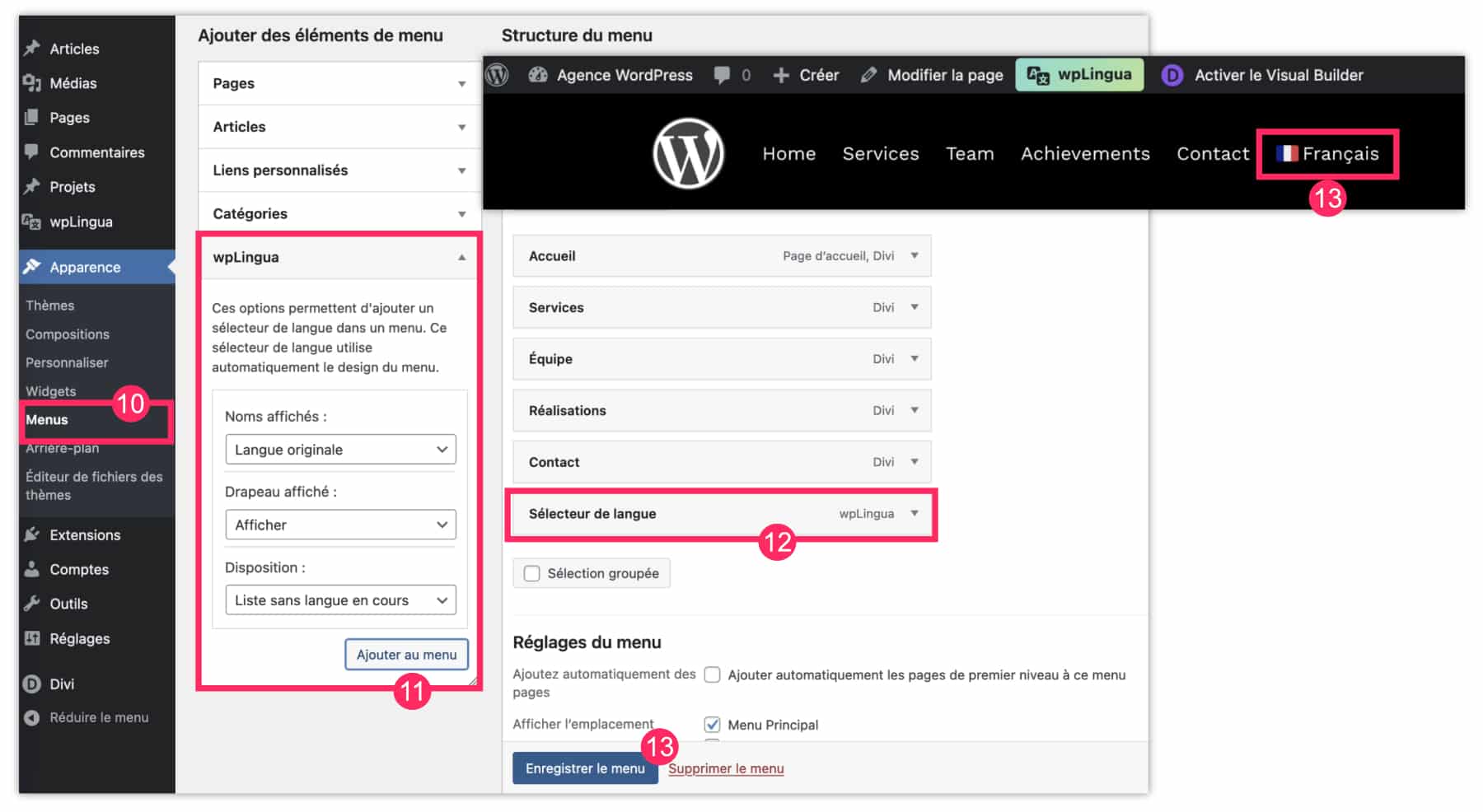Image resolution: width=1483 pixels, height=812 pixels.
Task: Click the comments bubble icon in the admin bar
Action: click(x=722, y=75)
